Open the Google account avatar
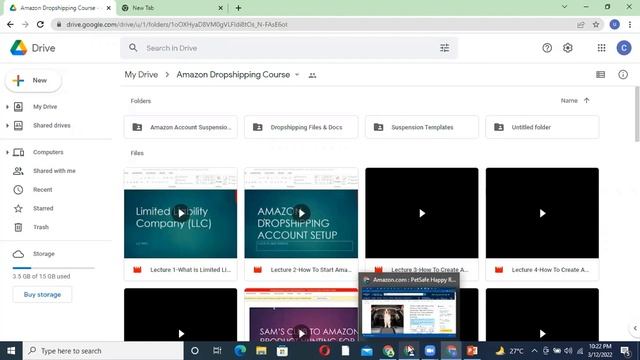The height and width of the screenshot is (360, 640). pos(624,48)
